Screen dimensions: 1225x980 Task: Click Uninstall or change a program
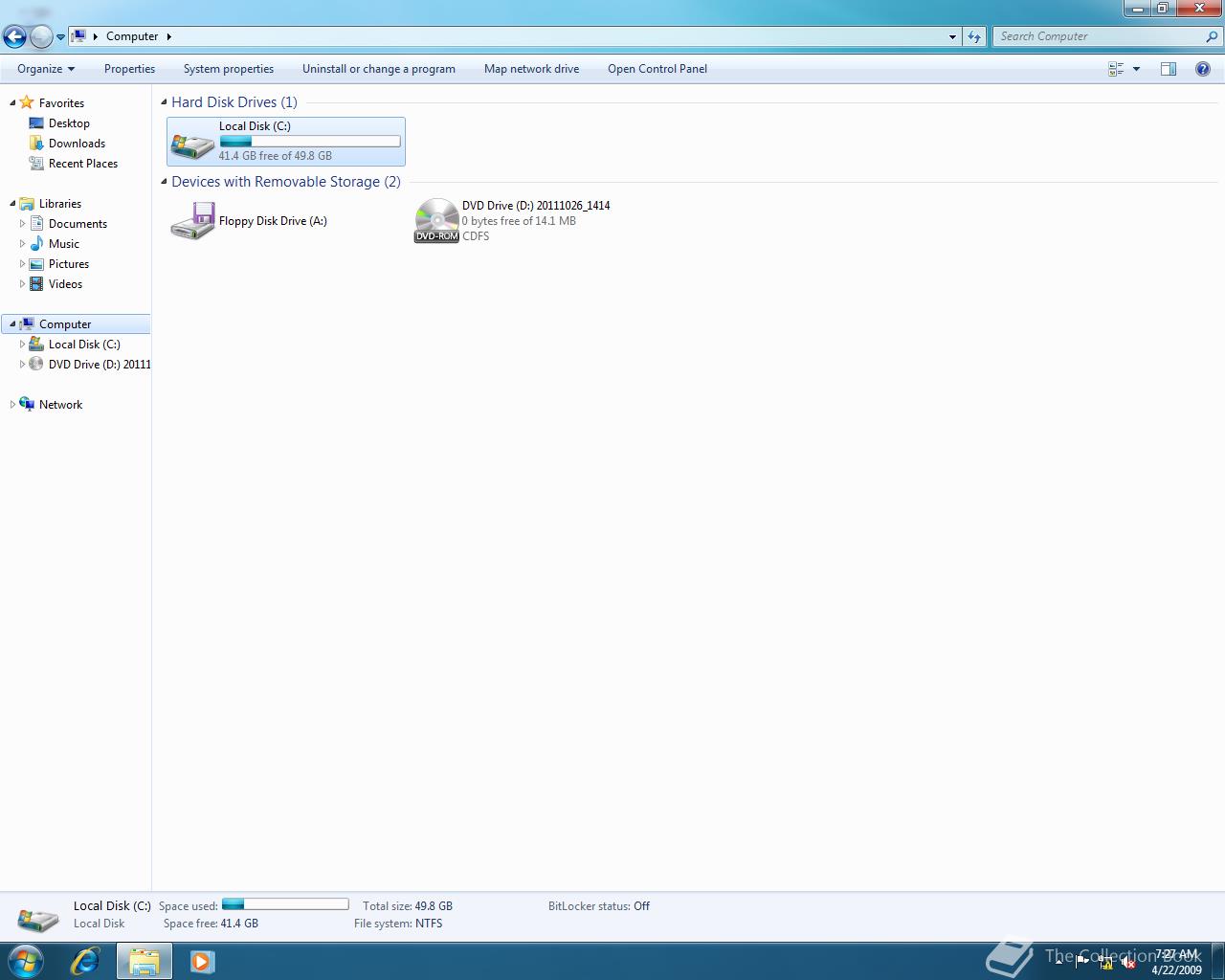pos(379,69)
